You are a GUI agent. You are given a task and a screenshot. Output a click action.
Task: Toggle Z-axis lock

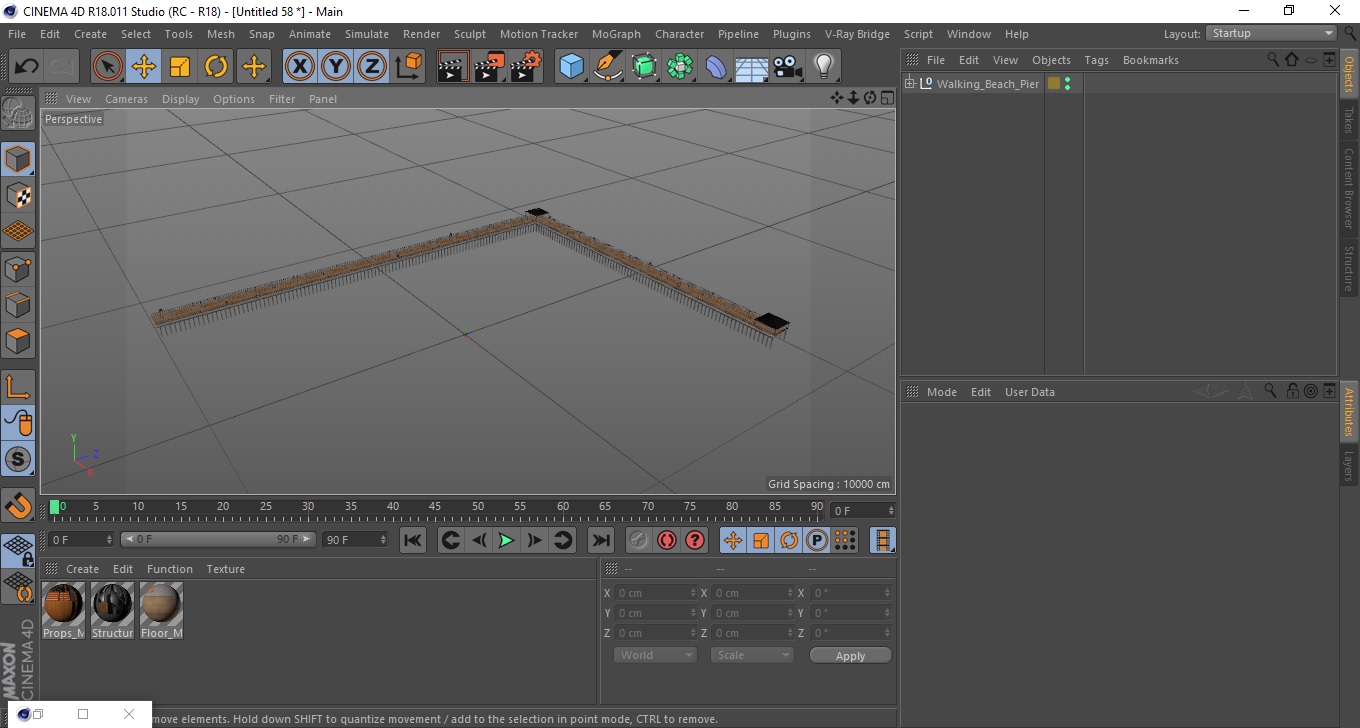(372, 67)
